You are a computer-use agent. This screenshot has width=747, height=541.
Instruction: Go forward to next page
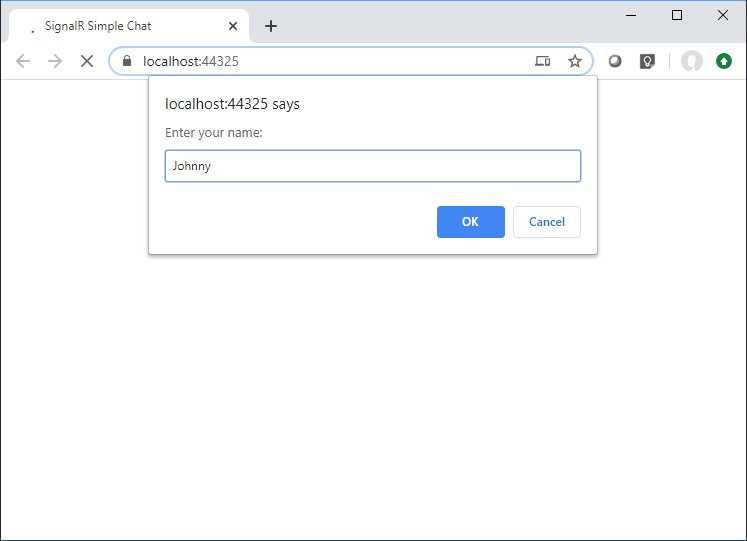coord(55,61)
